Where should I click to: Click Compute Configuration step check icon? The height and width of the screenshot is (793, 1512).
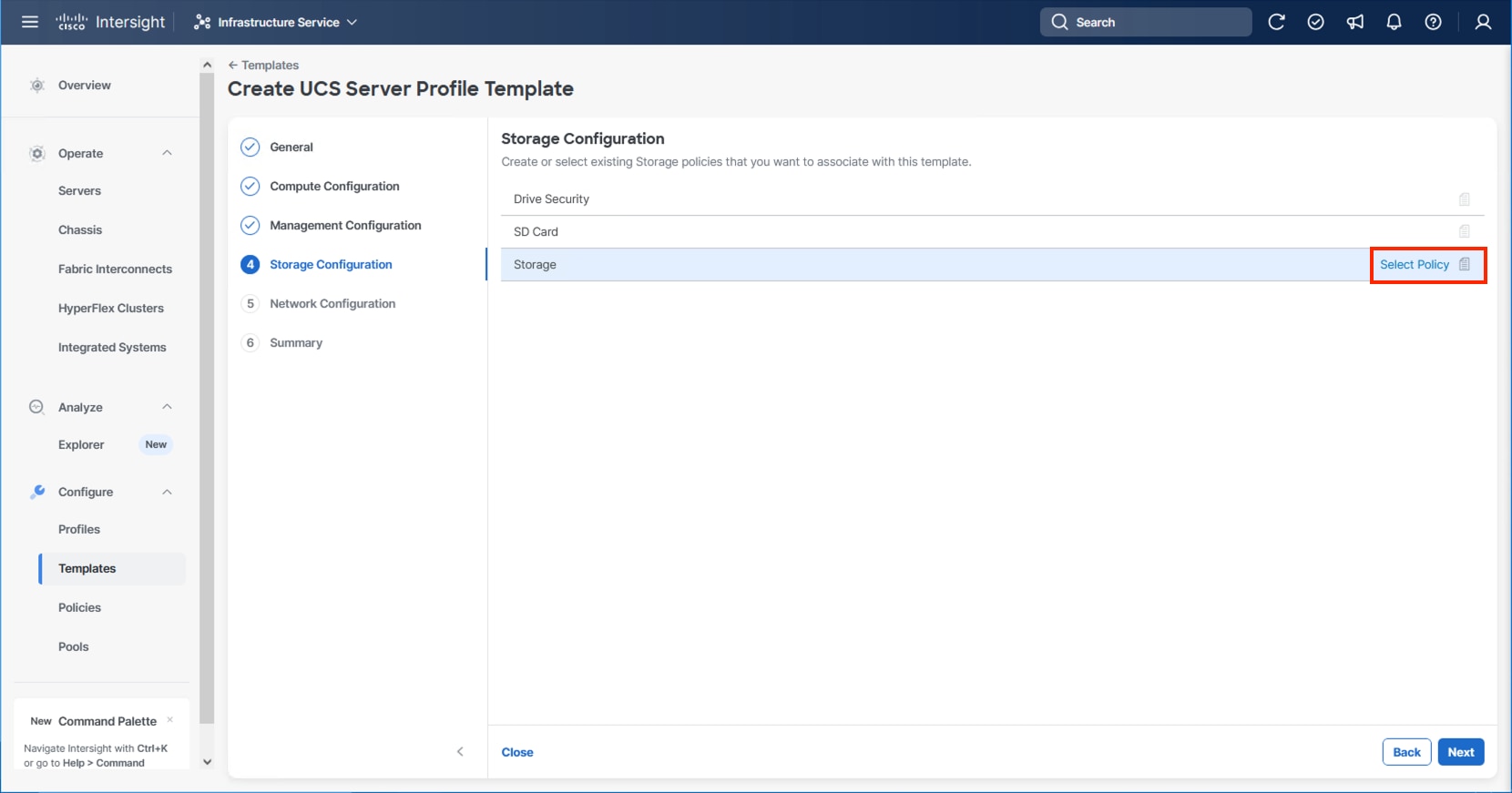250,186
